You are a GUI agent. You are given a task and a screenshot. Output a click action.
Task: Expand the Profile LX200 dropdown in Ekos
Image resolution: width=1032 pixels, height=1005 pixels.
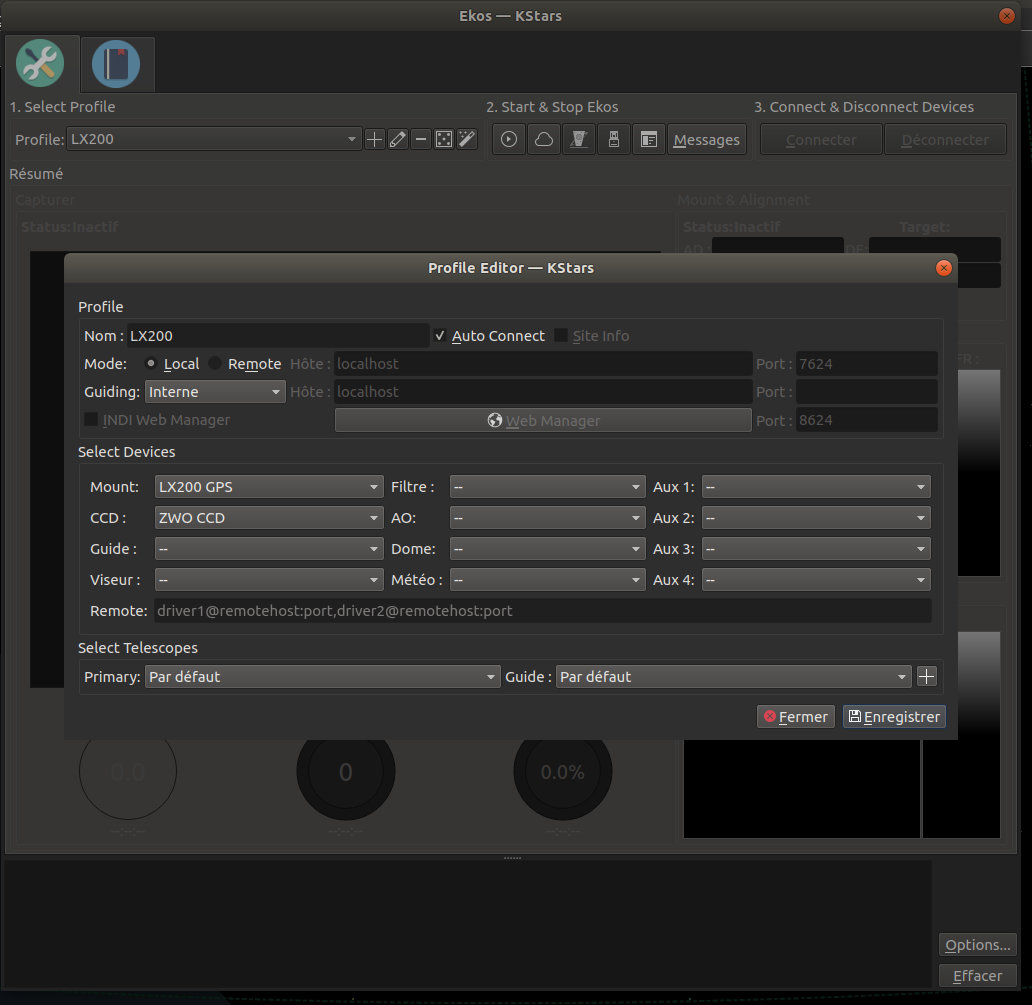(214, 139)
